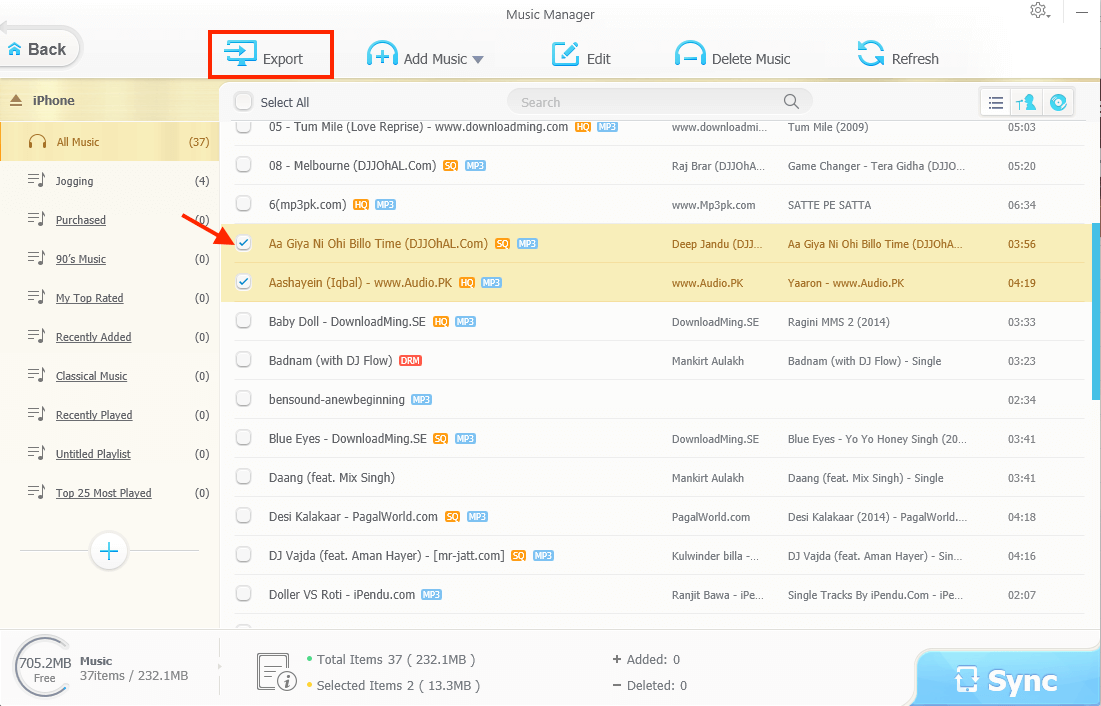
Task: Select song title Desi Kalakaar - PagalWorld.com
Action: coord(353,516)
